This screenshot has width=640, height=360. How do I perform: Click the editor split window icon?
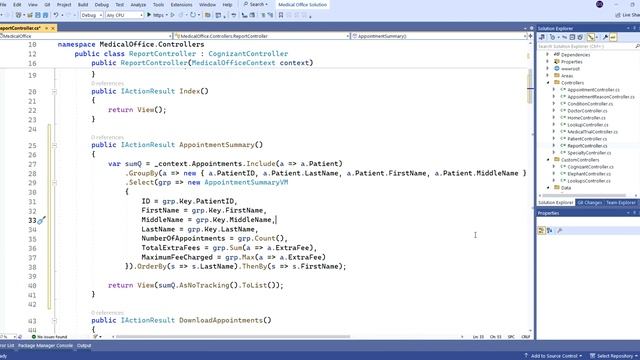530,36
